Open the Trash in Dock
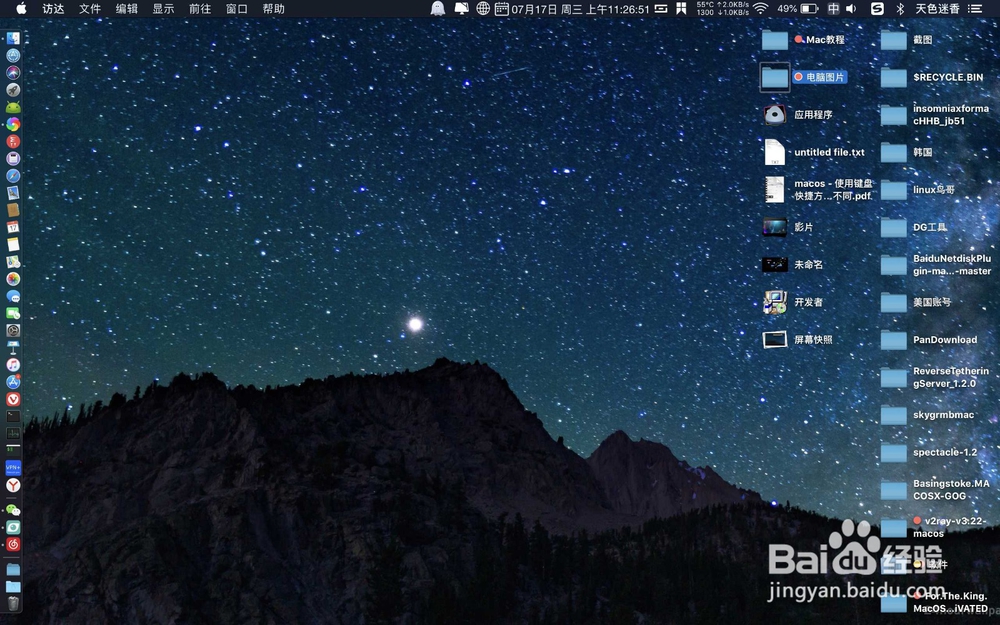The image size is (1000, 625). coord(13,603)
